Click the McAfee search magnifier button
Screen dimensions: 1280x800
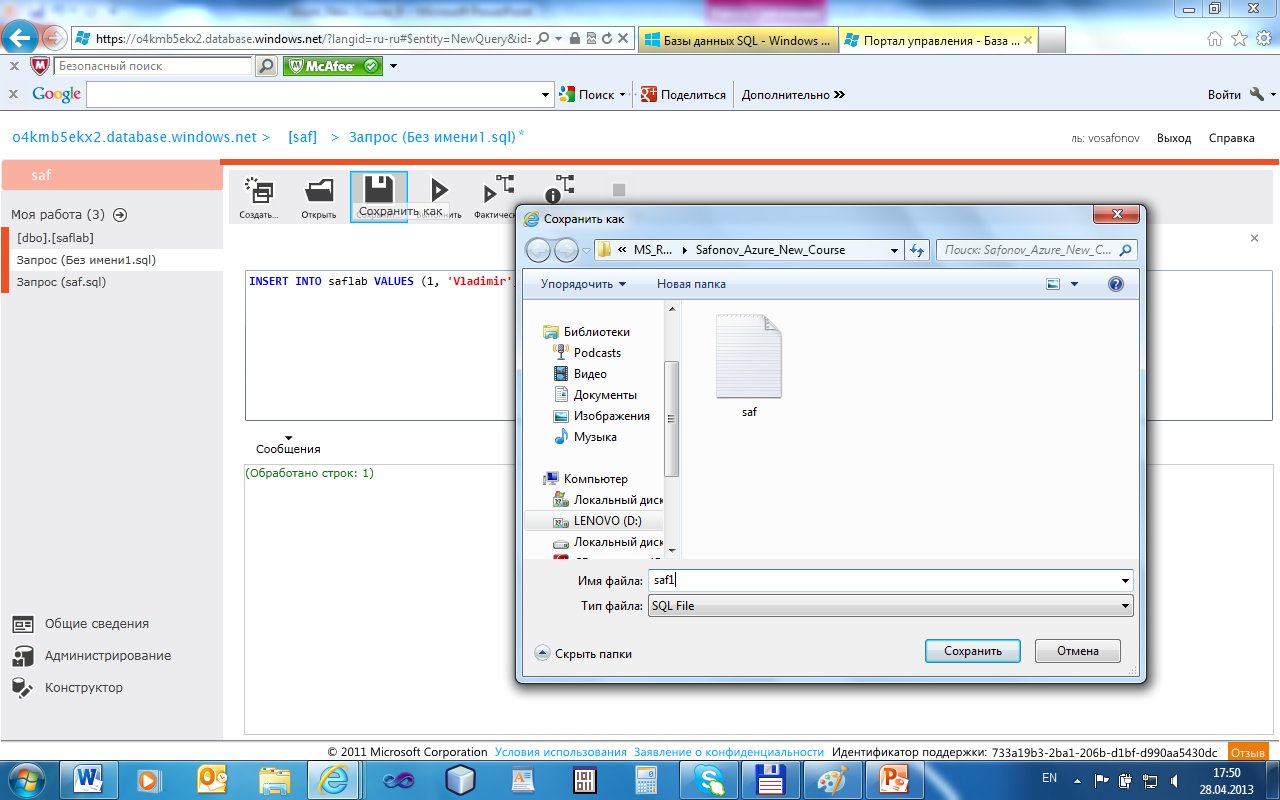pos(266,66)
